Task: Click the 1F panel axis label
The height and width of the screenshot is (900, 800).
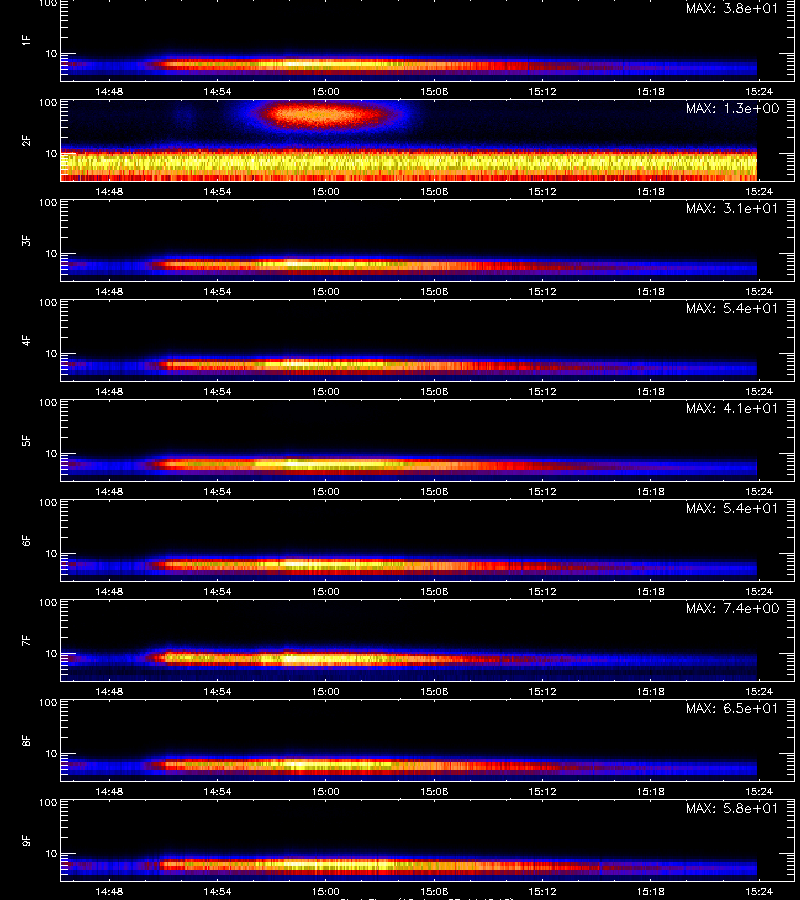Action: pyautogui.click(x=26, y=40)
